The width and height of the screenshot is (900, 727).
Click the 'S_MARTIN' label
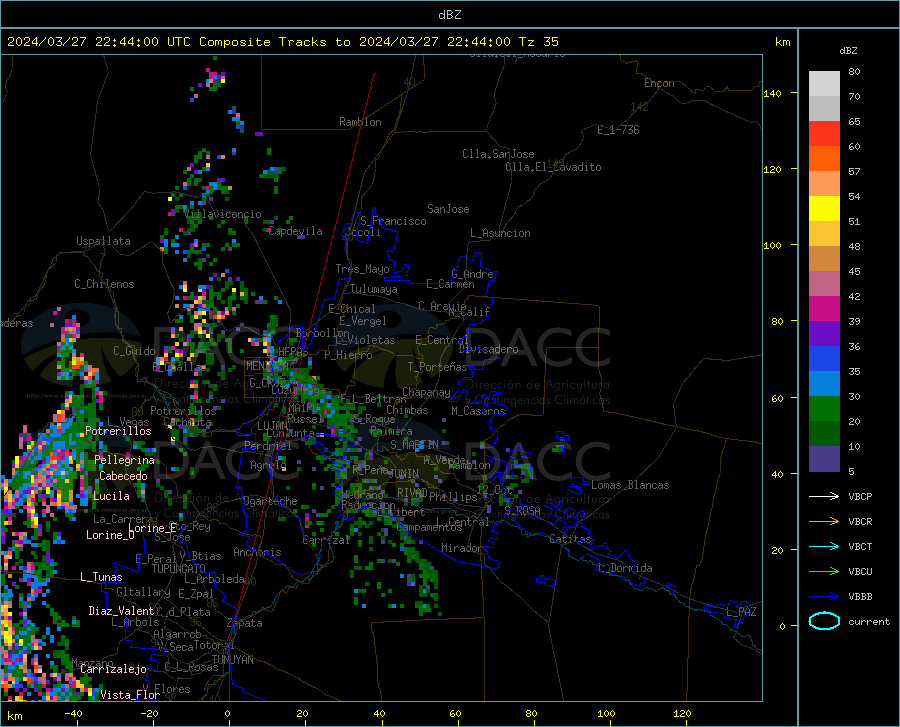[x=414, y=445]
